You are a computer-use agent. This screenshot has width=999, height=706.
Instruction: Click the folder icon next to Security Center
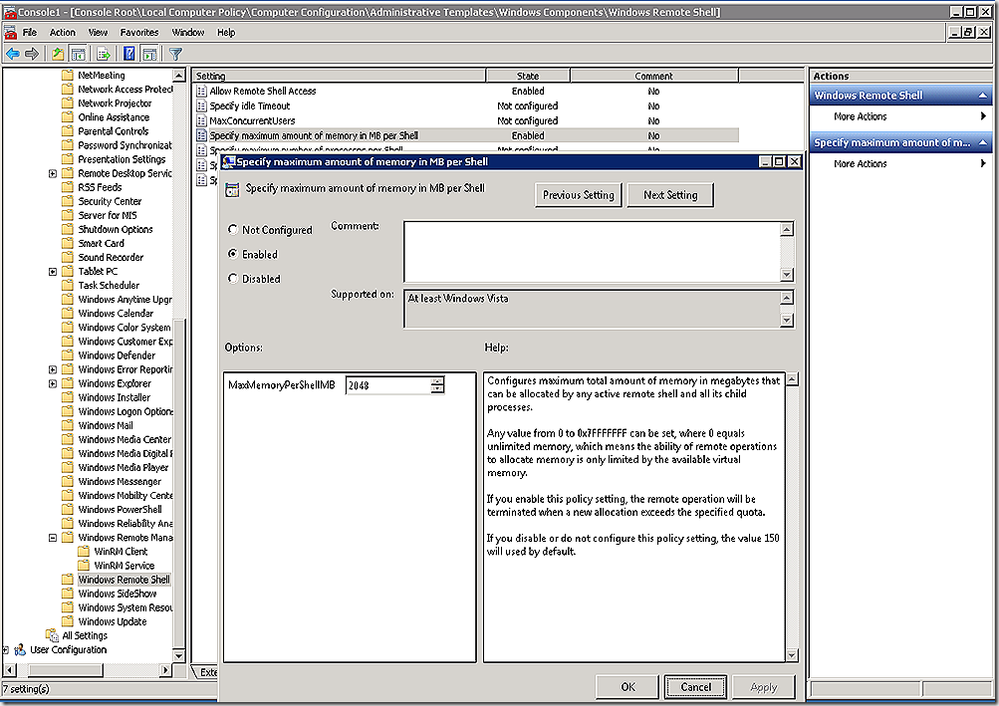point(68,201)
